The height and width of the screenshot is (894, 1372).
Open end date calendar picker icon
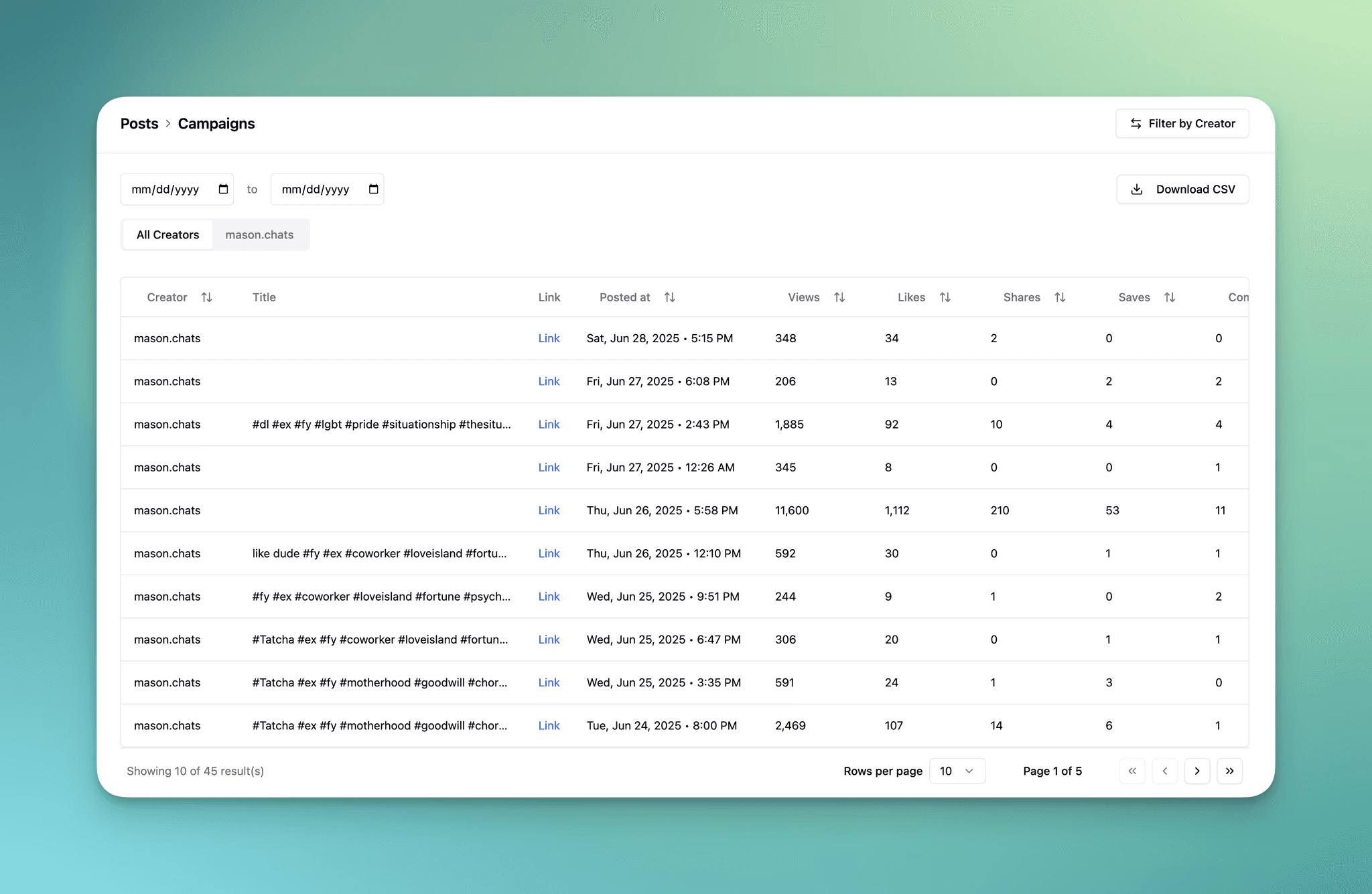click(x=373, y=190)
